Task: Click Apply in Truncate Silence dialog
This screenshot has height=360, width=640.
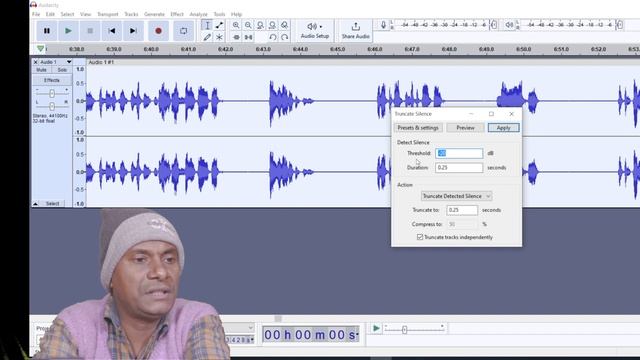Action: pyautogui.click(x=503, y=128)
